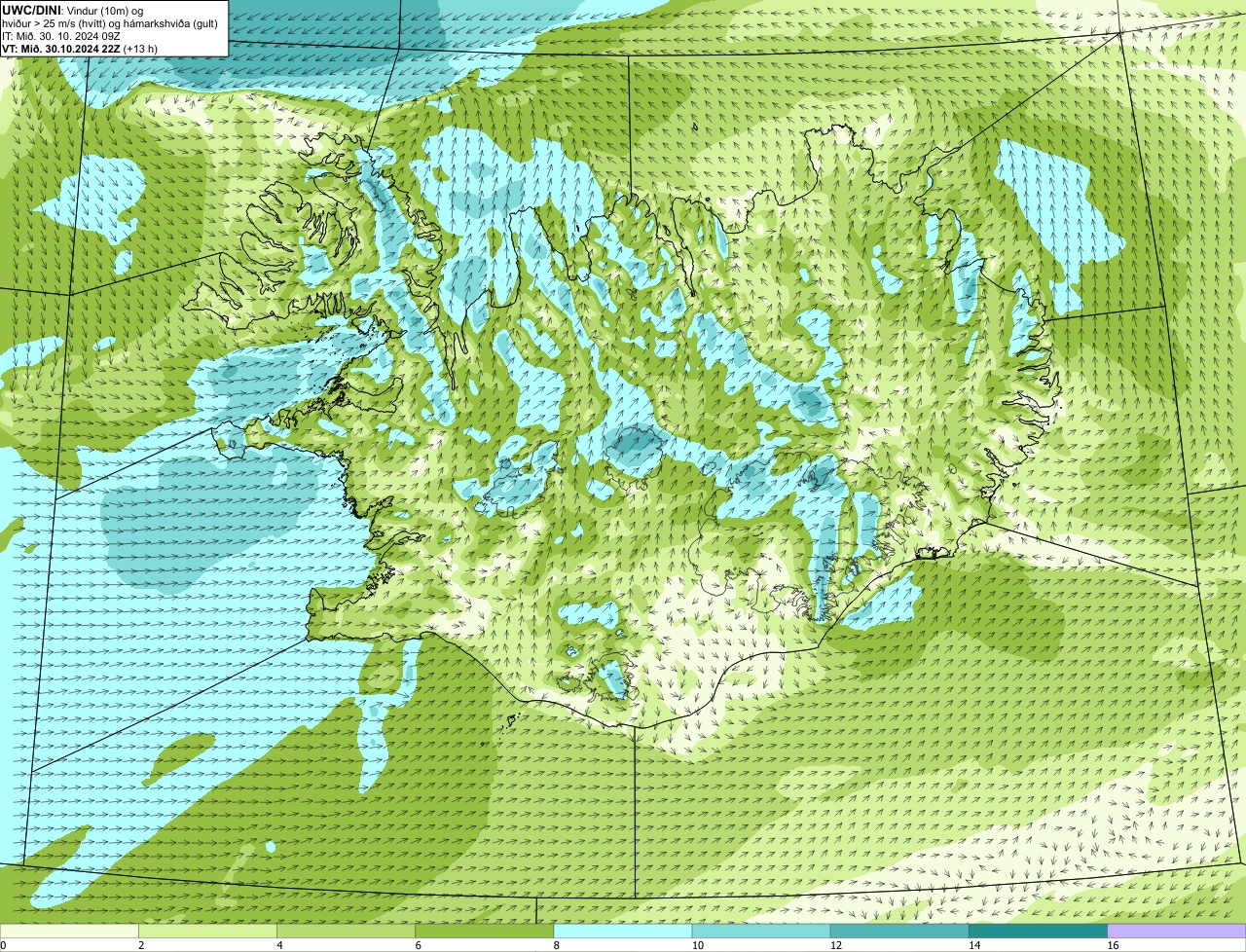Click the "IT: Mið. 30. 10. 2024 09Z" line
The image size is (1246, 952).
[61, 35]
